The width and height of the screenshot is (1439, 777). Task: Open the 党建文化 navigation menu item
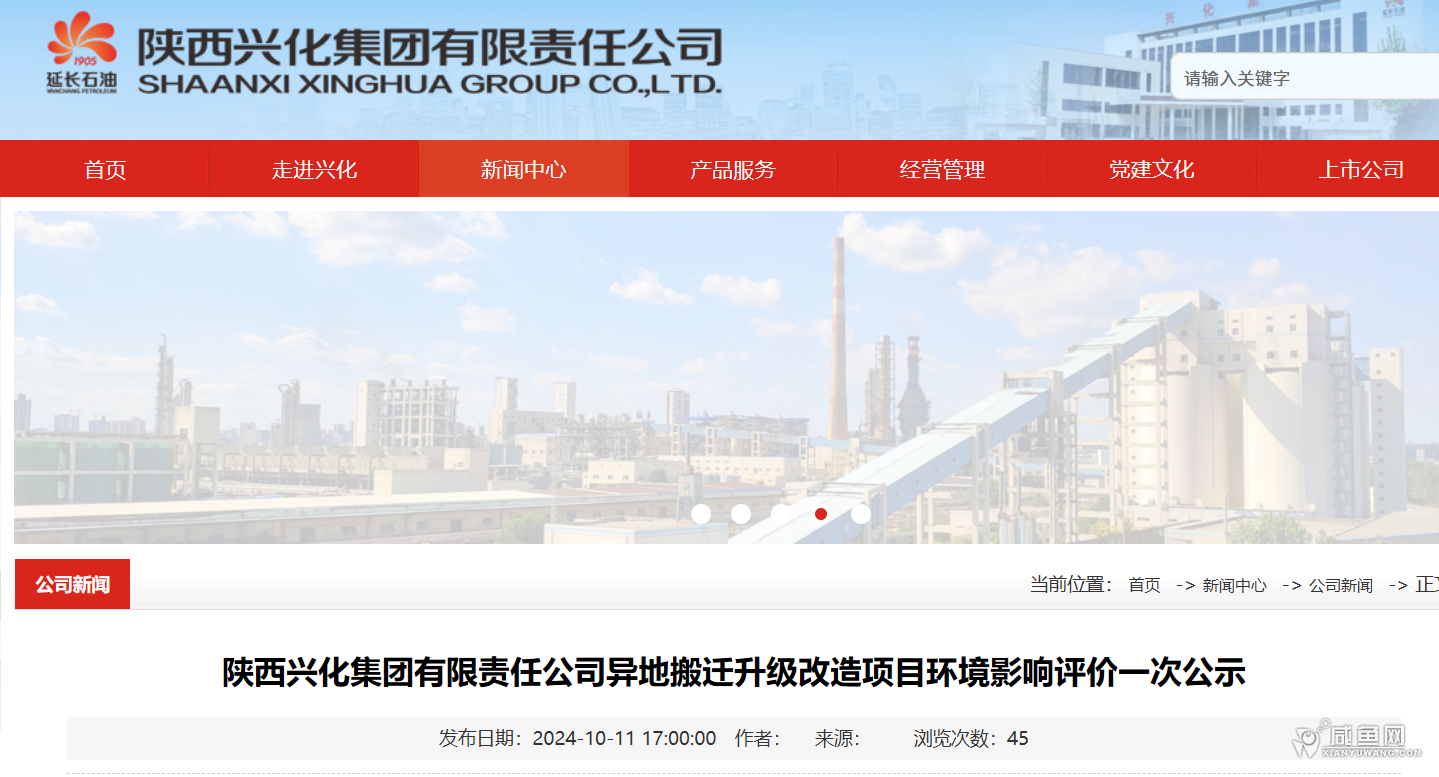(x=1151, y=169)
